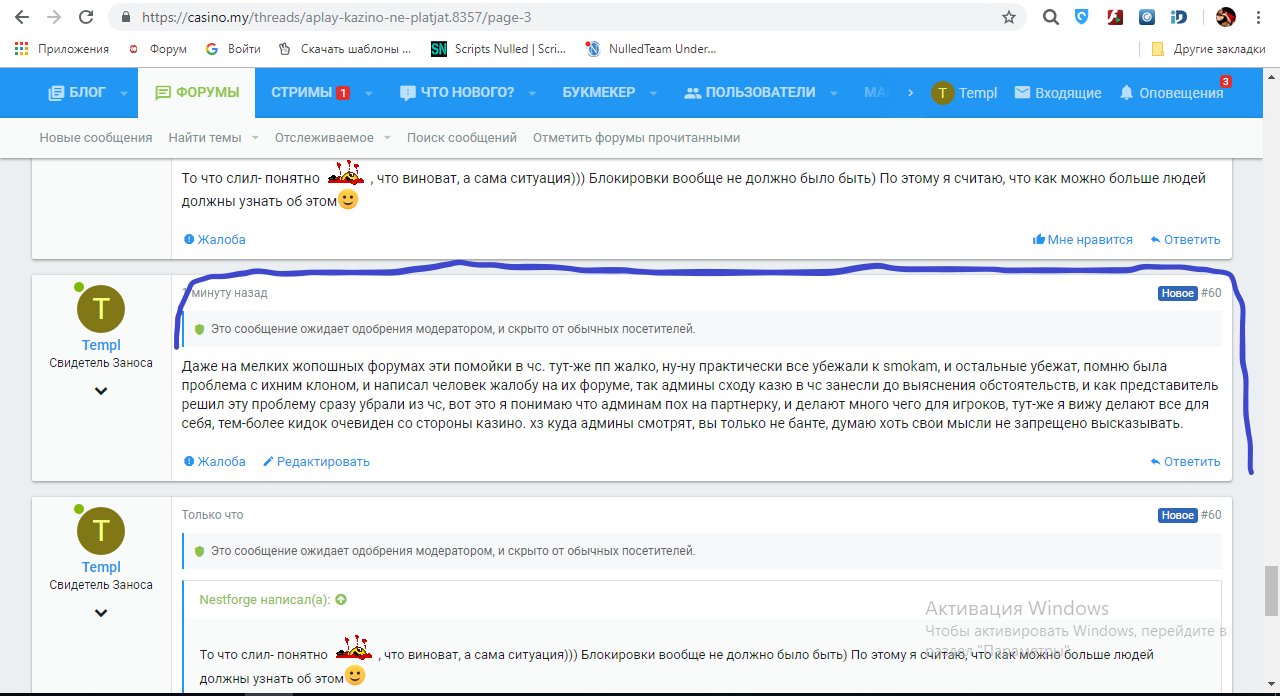Click #60 link beside 1 минуту назад
Image resolution: width=1280 pixels, height=696 pixels.
[1211, 293]
